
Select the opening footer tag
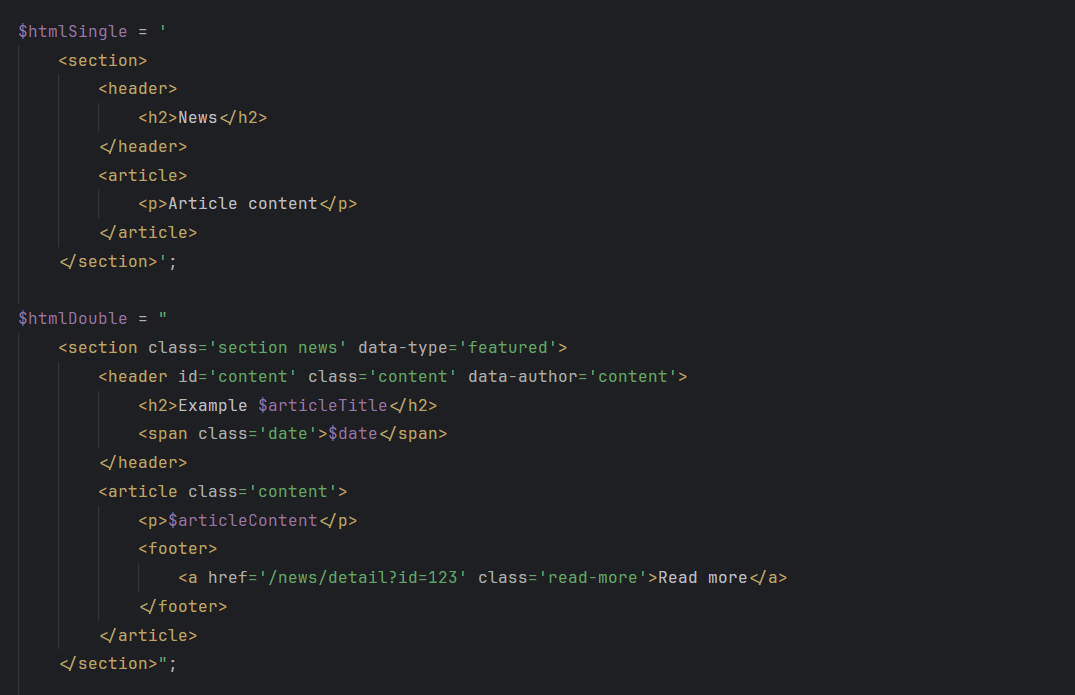tap(178, 548)
